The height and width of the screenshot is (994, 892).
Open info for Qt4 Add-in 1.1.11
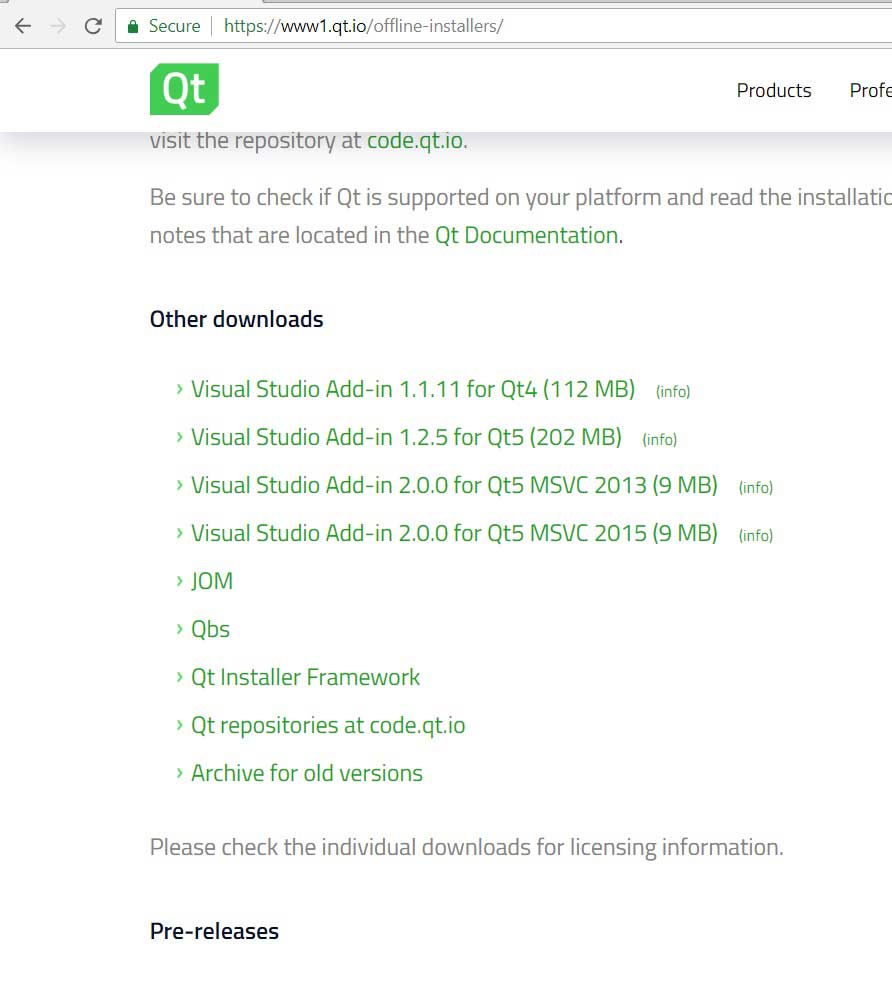[673, 391]
